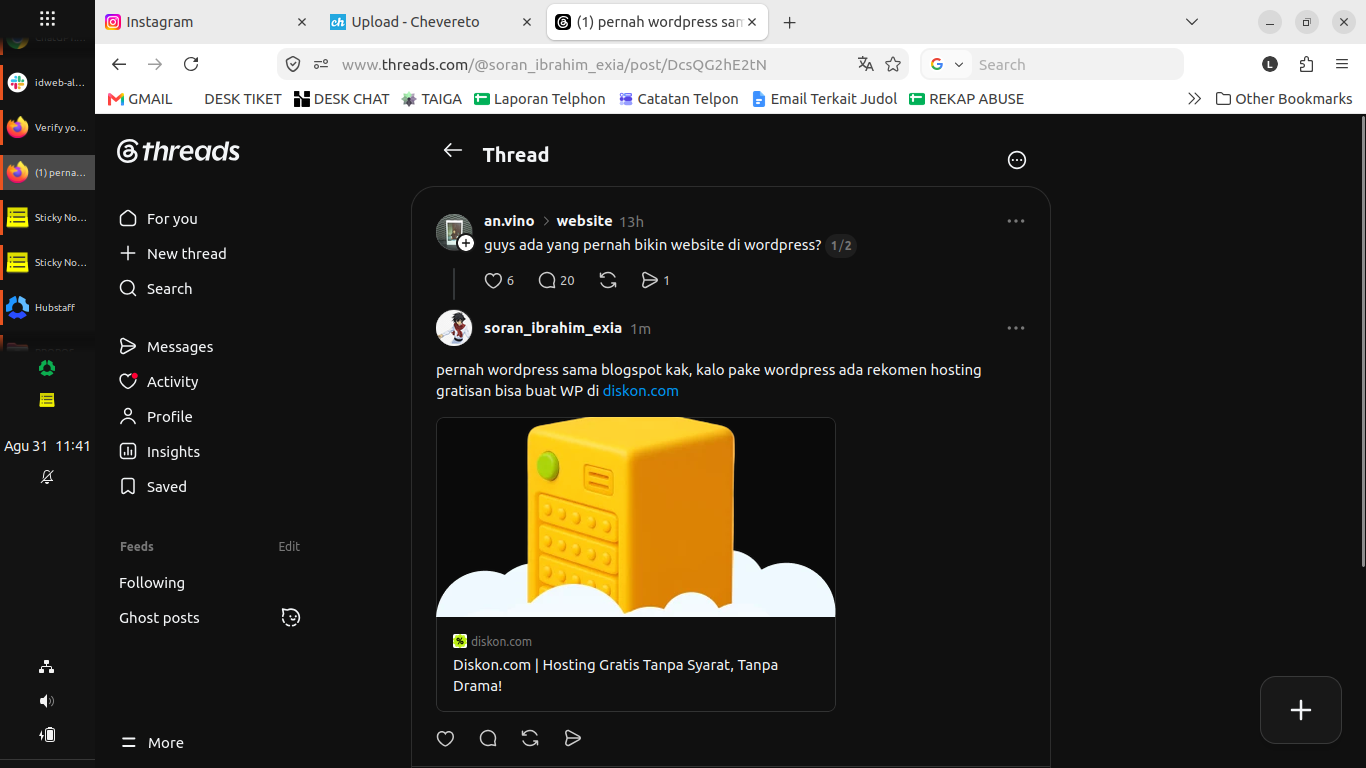
Task: Reload the page in the browser toolbar
Action: 191,64
